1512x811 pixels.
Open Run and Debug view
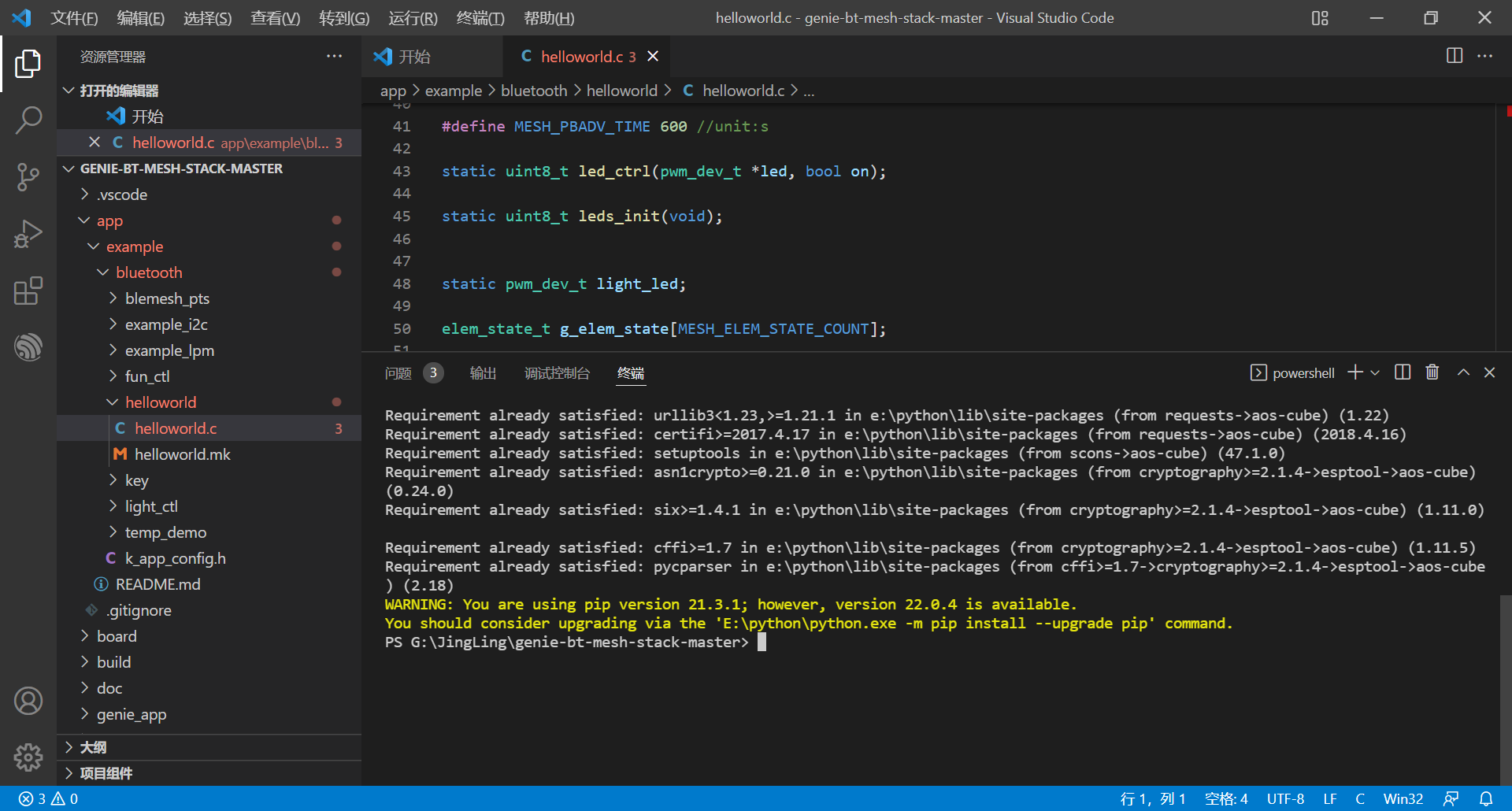(28, 234)
